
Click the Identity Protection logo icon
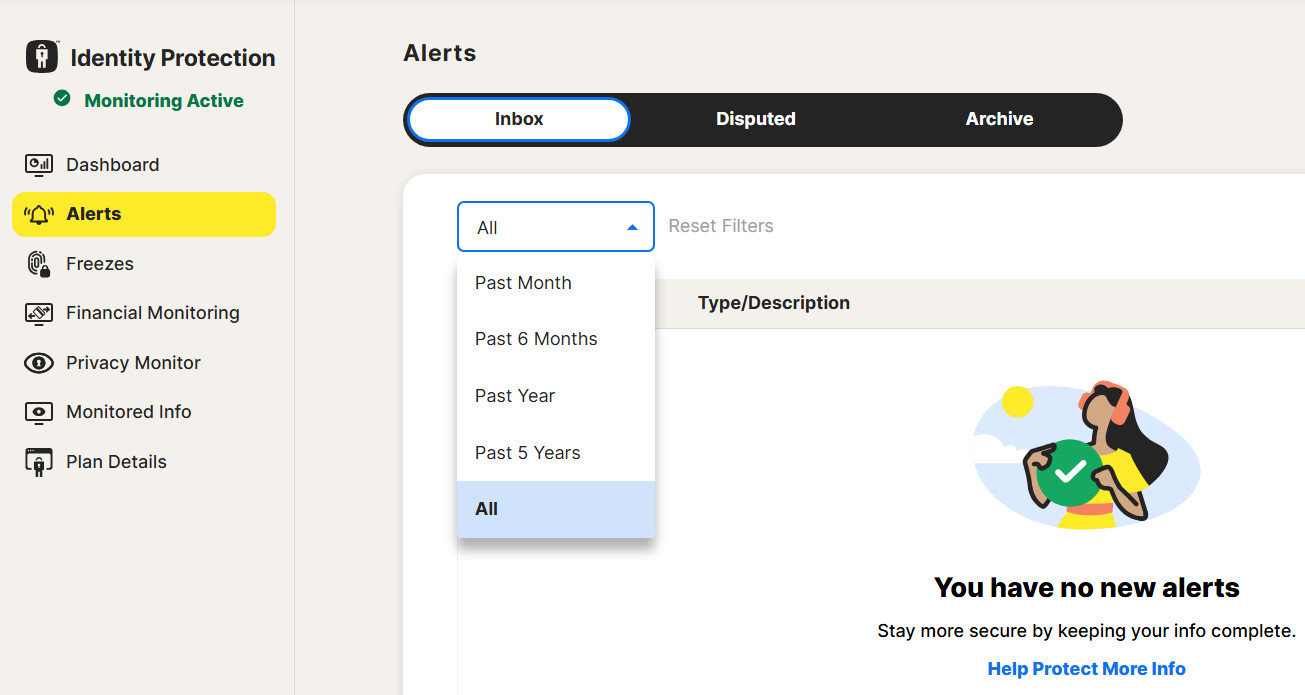point(42,57)
